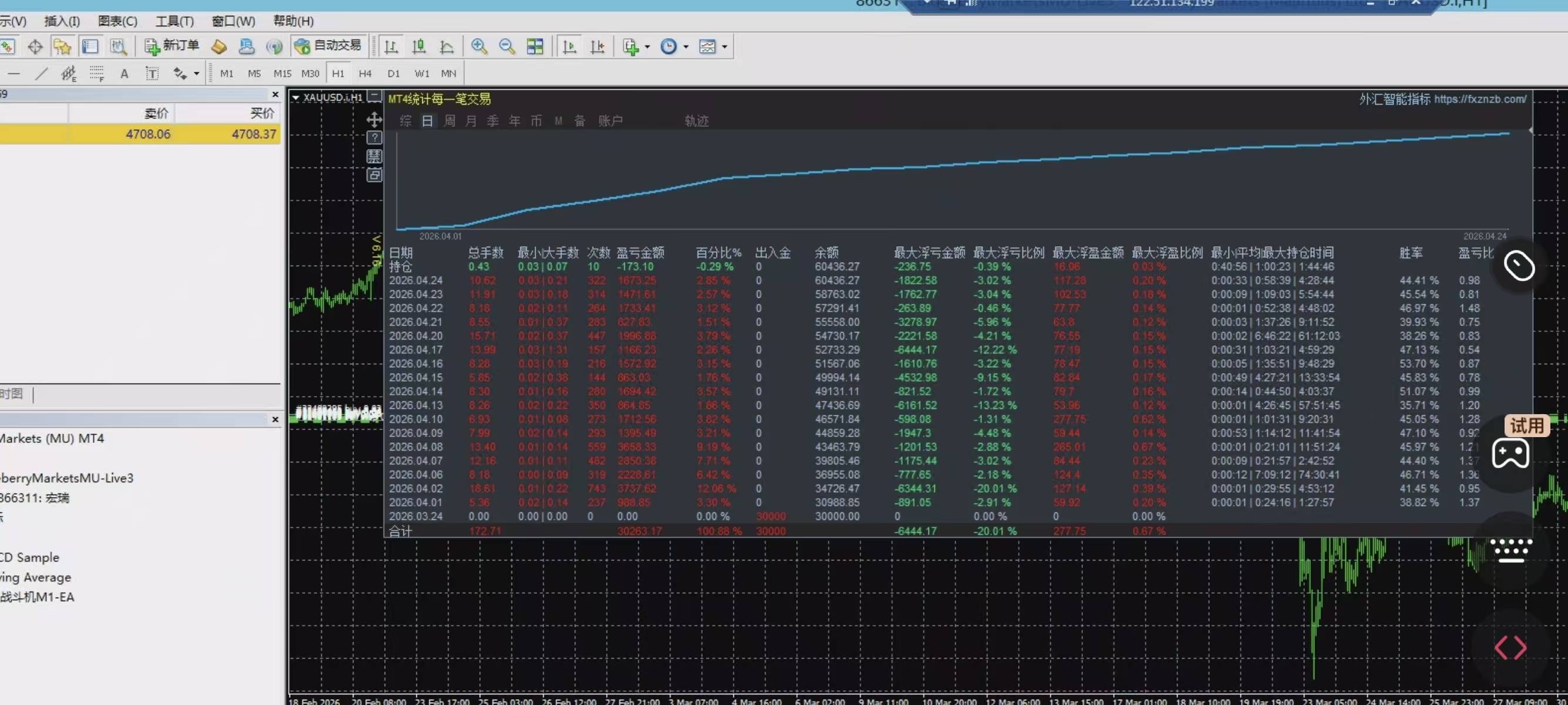
Task: Select the crosshair cursor tool
Action: [x=35, y=47]
